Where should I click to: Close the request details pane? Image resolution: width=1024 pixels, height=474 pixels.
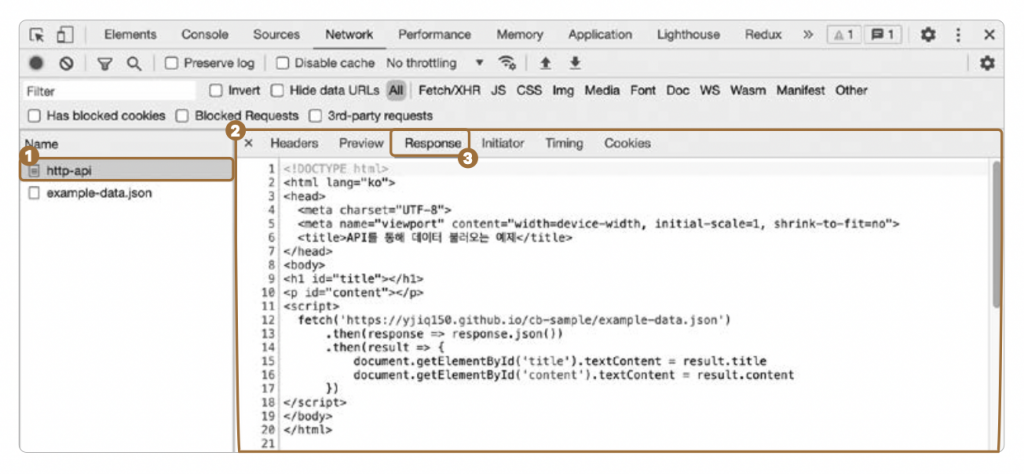tap(249, 143)
